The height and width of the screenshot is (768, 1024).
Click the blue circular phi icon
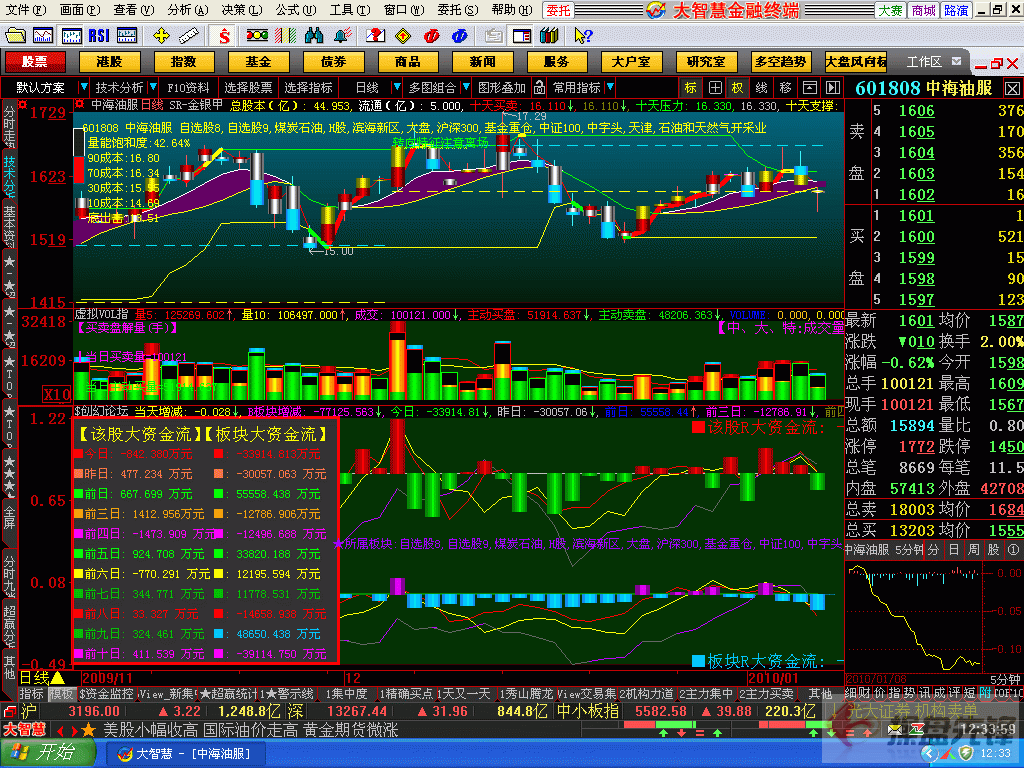[x=459, y=35]
